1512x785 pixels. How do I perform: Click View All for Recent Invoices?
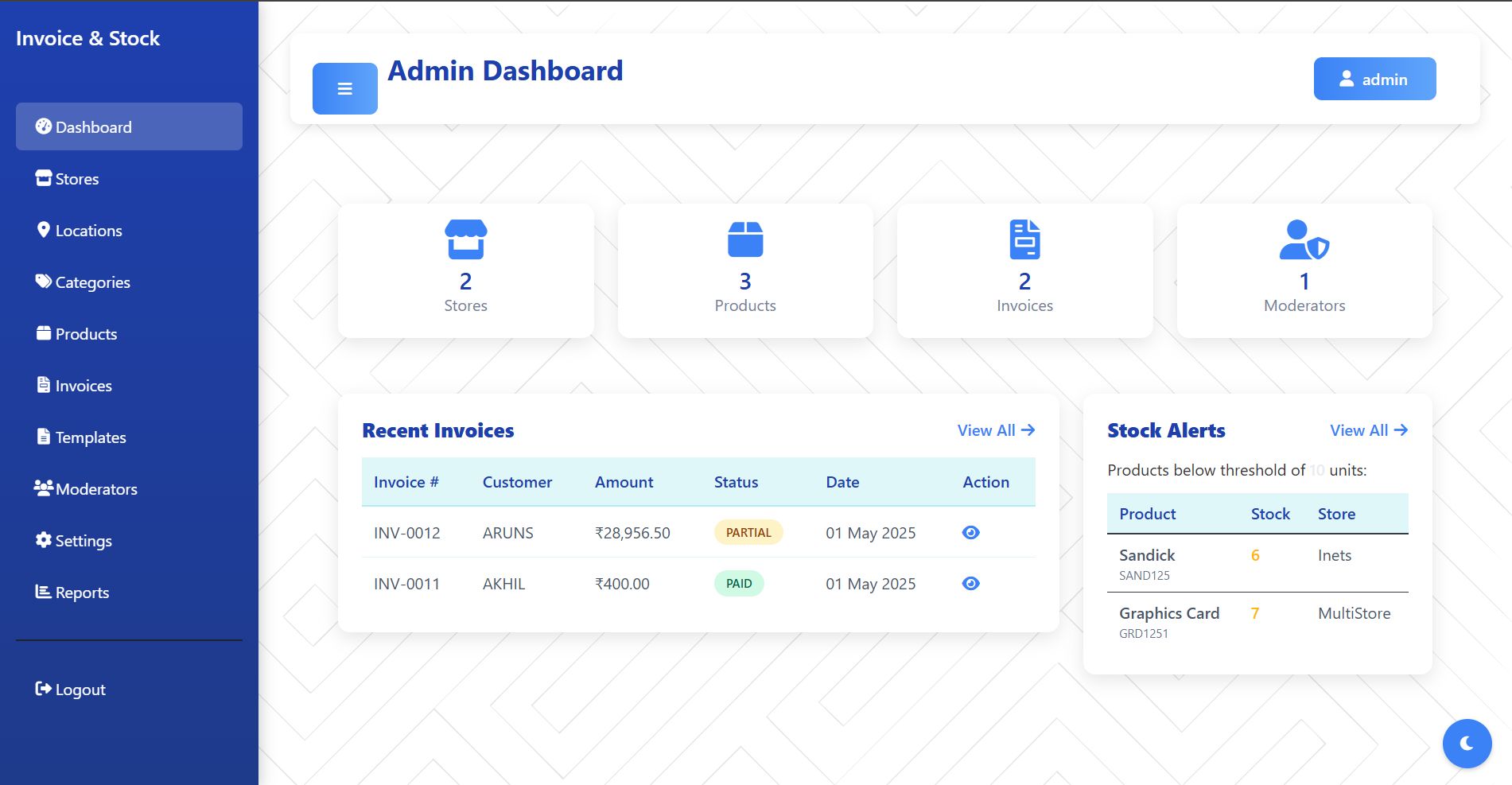pos(996,430)
